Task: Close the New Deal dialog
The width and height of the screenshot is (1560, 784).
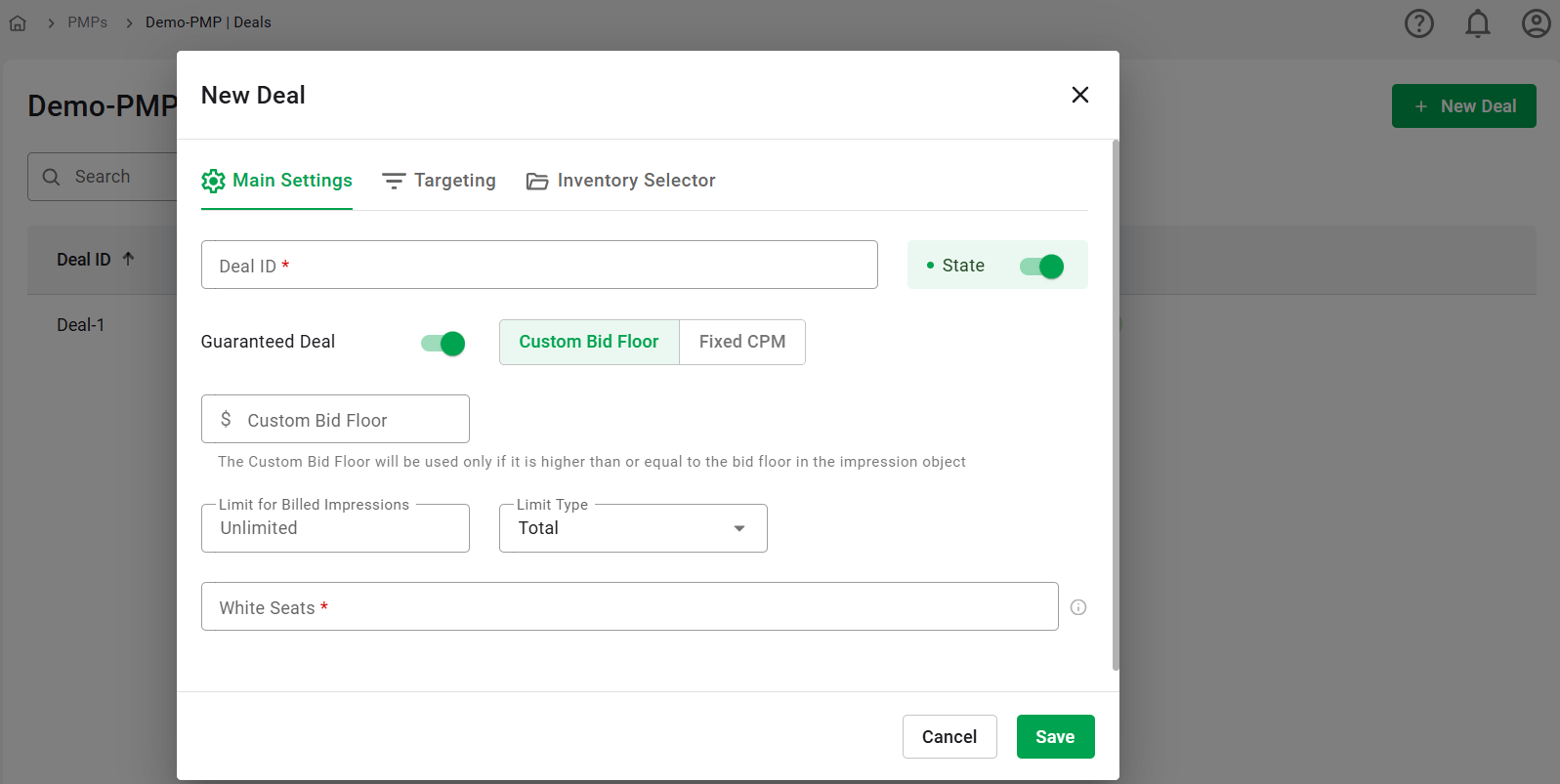Action: pyautogui.click(x=1079, y=95)
